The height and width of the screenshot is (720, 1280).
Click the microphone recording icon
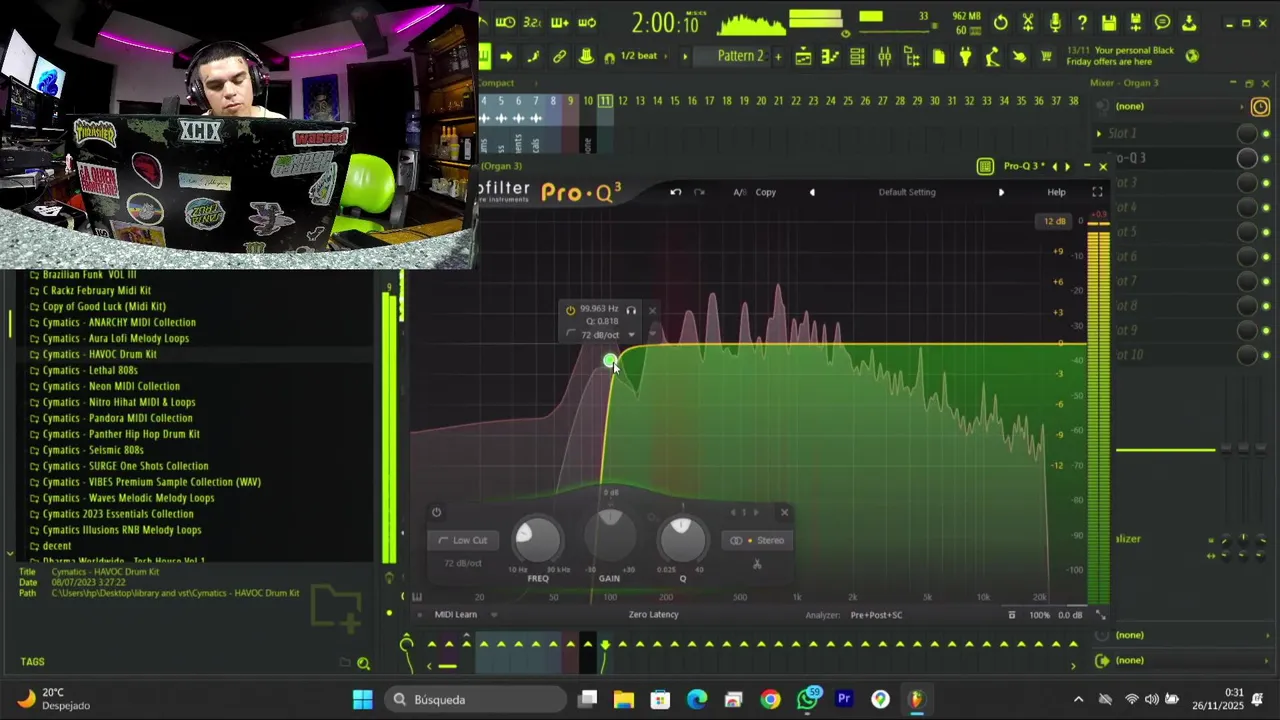(1055, 23)
